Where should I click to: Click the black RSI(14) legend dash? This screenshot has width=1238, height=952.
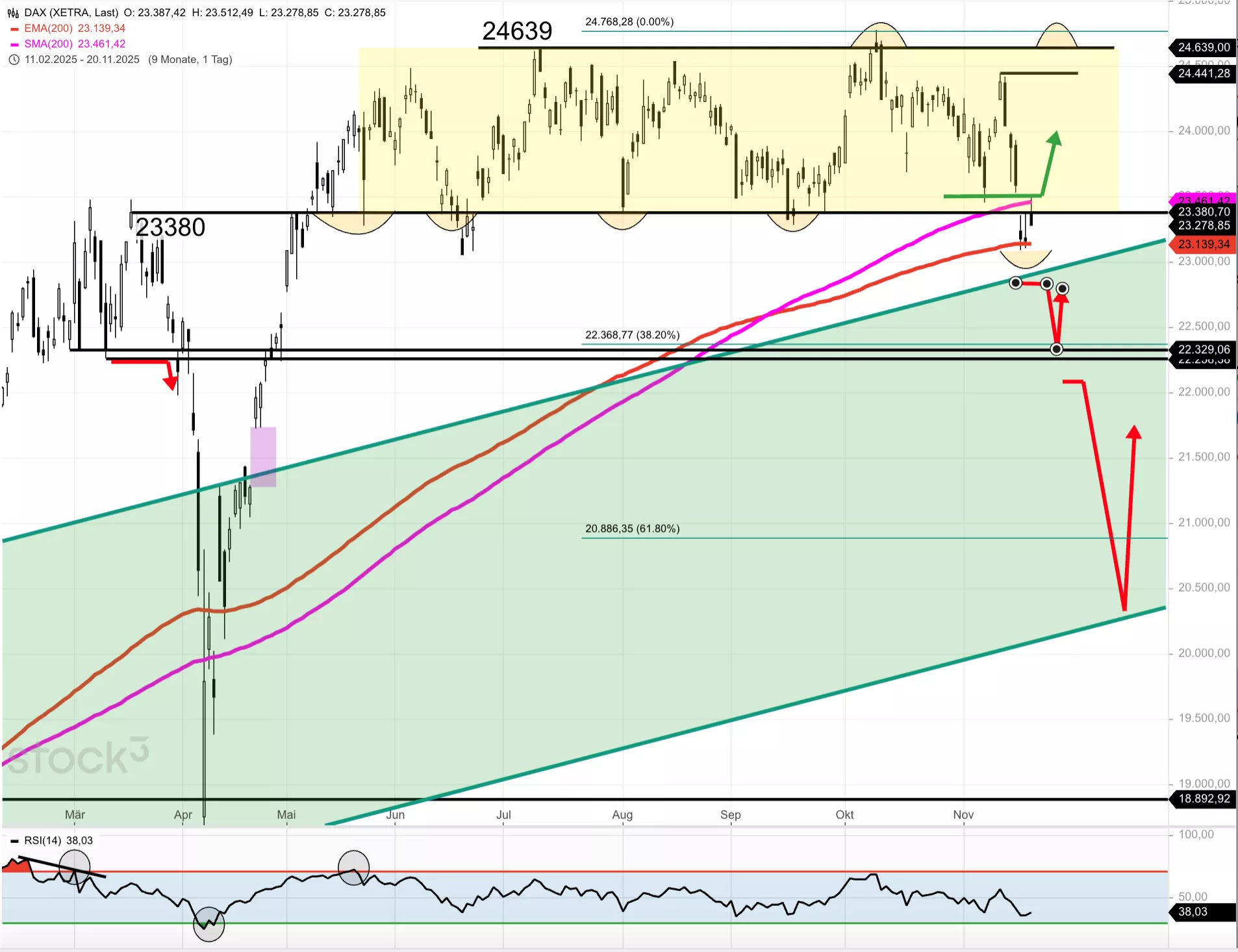tap(14, 841)
